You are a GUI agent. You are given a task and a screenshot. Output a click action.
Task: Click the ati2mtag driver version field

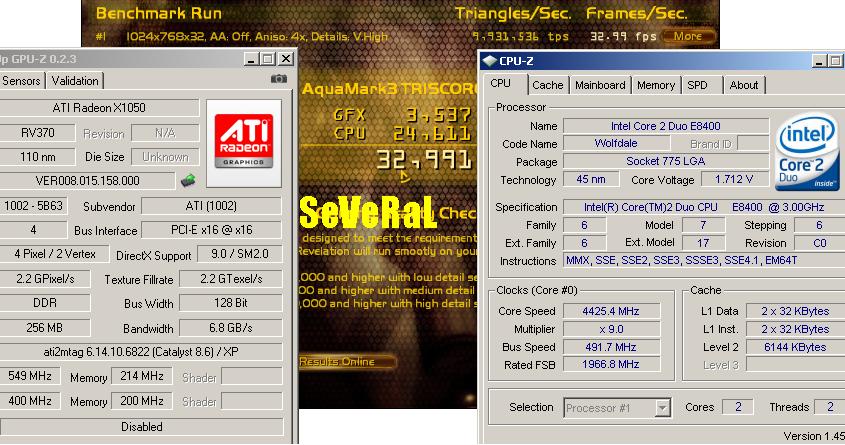[141, 352]
